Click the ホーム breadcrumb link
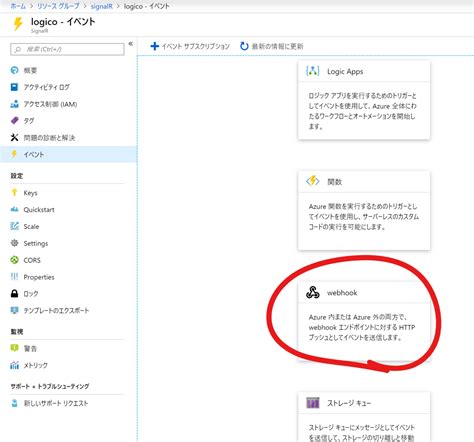This screenshot has height=442, width=474. point(18,6)
